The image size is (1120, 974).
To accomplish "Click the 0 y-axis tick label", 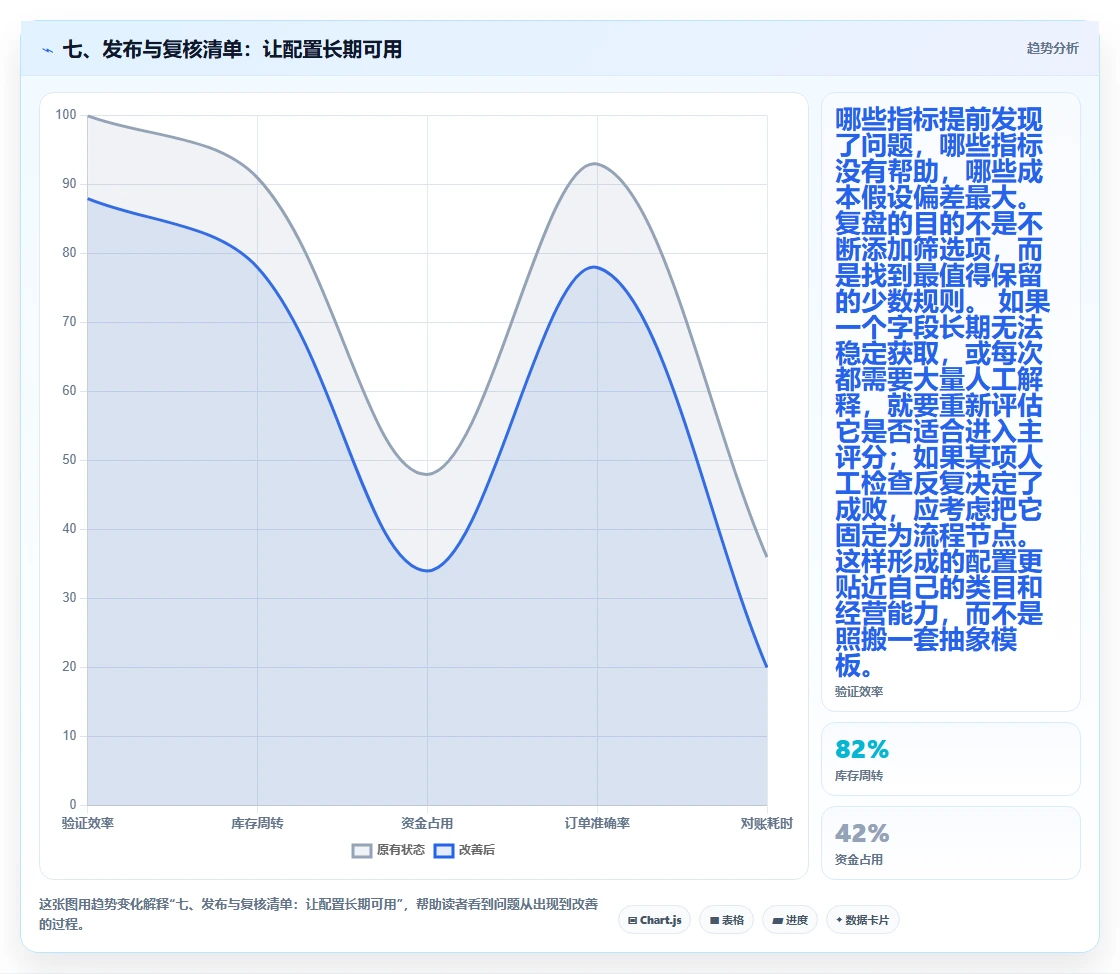I will tap(73, 804).
